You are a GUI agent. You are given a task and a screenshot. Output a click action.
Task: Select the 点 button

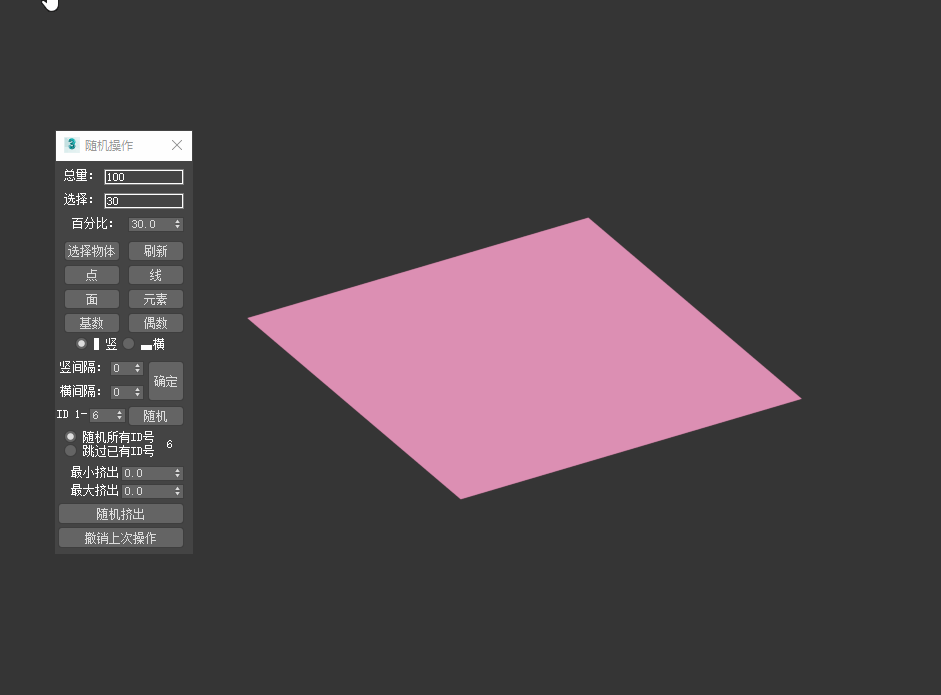pyautogui.click(x=91, y=275)
